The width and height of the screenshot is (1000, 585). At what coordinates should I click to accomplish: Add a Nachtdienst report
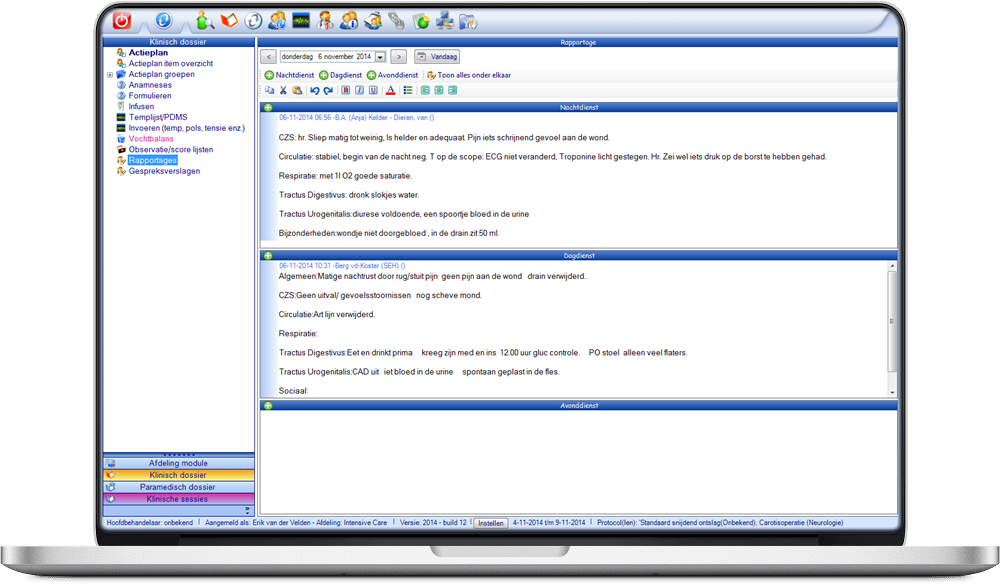[290, 75]
